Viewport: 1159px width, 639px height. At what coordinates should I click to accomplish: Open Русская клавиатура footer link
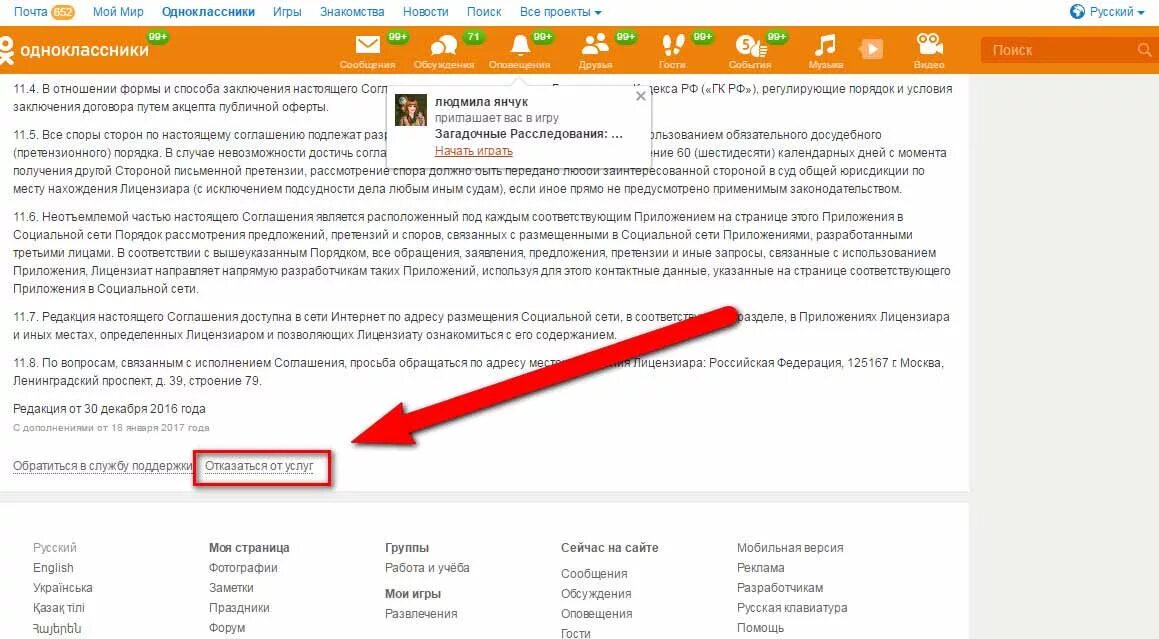coord(792,608)
